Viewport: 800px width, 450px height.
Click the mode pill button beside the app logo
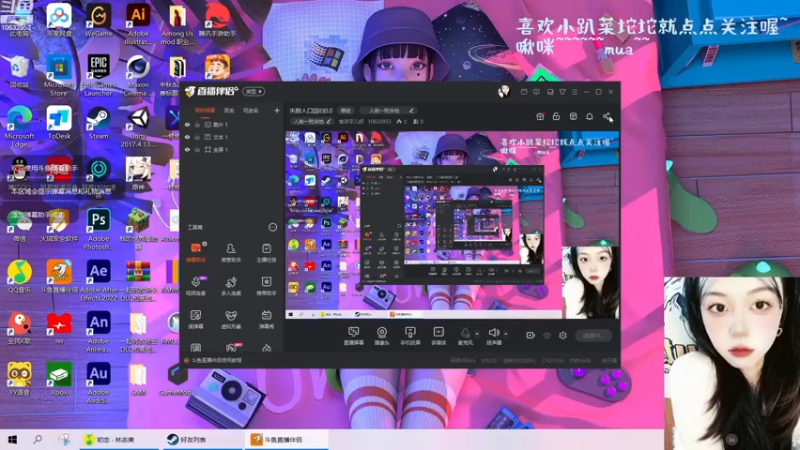click(254, 91)
